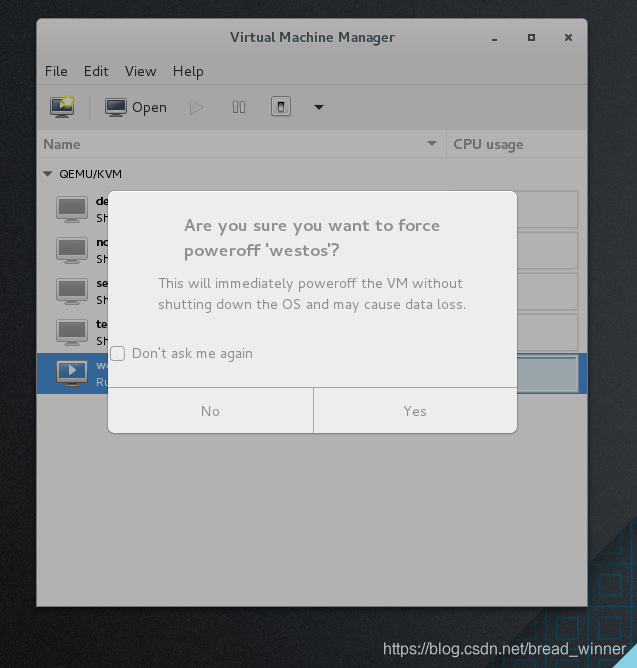Screen dimensions: 637x668
Task: Click Yes to confirm force poweroff
Action: pyautogui.click(x=415, y=411)
